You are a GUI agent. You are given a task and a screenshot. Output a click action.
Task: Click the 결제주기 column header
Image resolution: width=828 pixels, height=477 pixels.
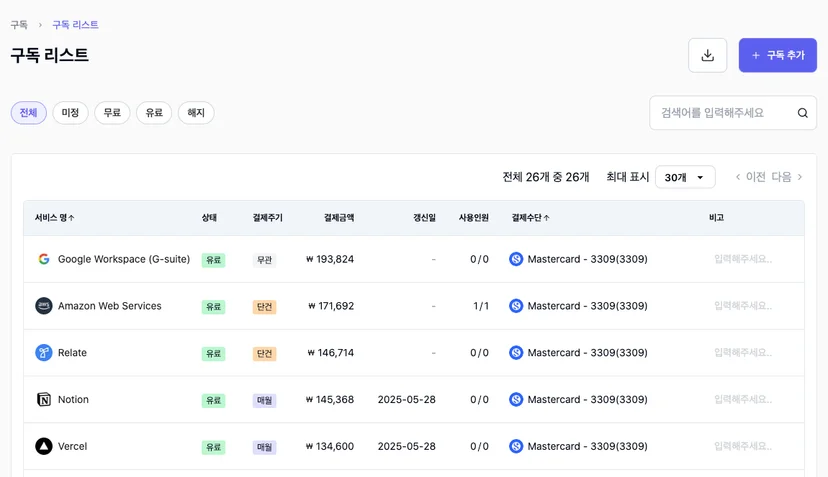click(x=268, y=218)
